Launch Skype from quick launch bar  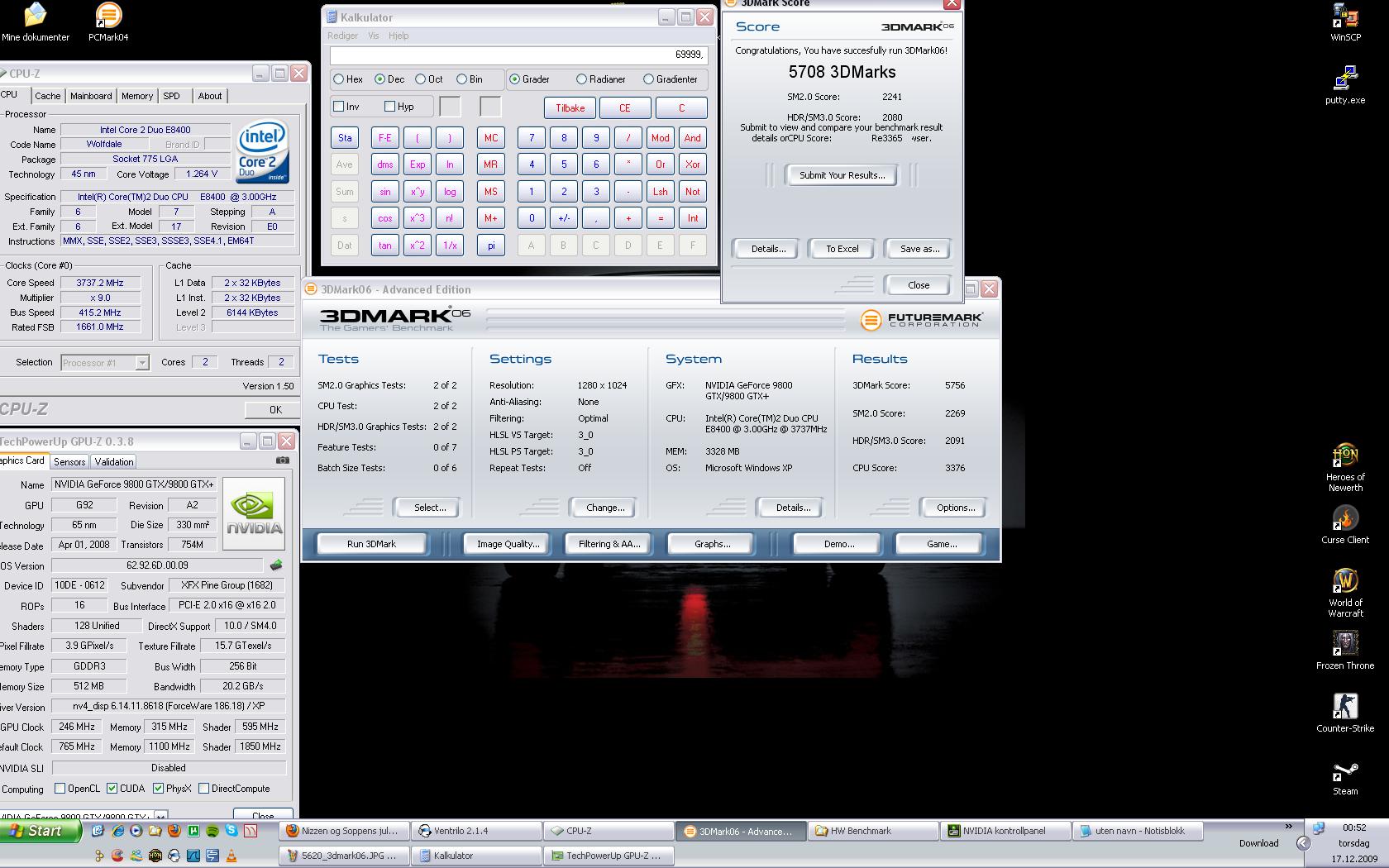click(x=231, y=831)
